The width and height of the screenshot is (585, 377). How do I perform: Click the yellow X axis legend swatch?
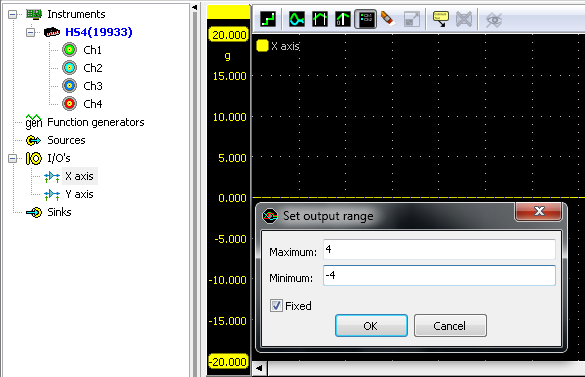tap(262, 46)
